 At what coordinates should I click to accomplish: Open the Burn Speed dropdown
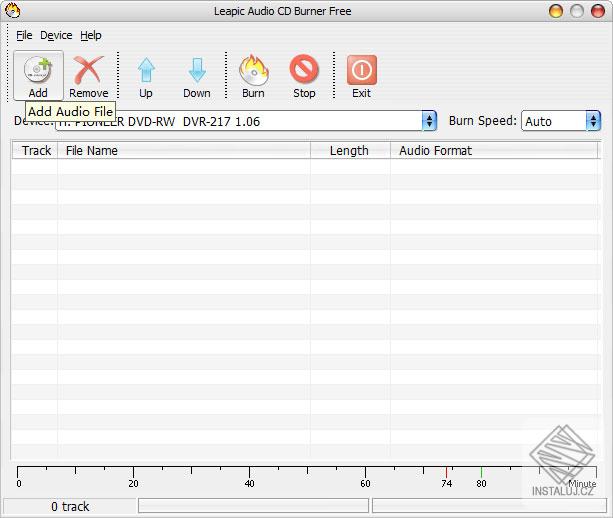(x=593, y=121)
